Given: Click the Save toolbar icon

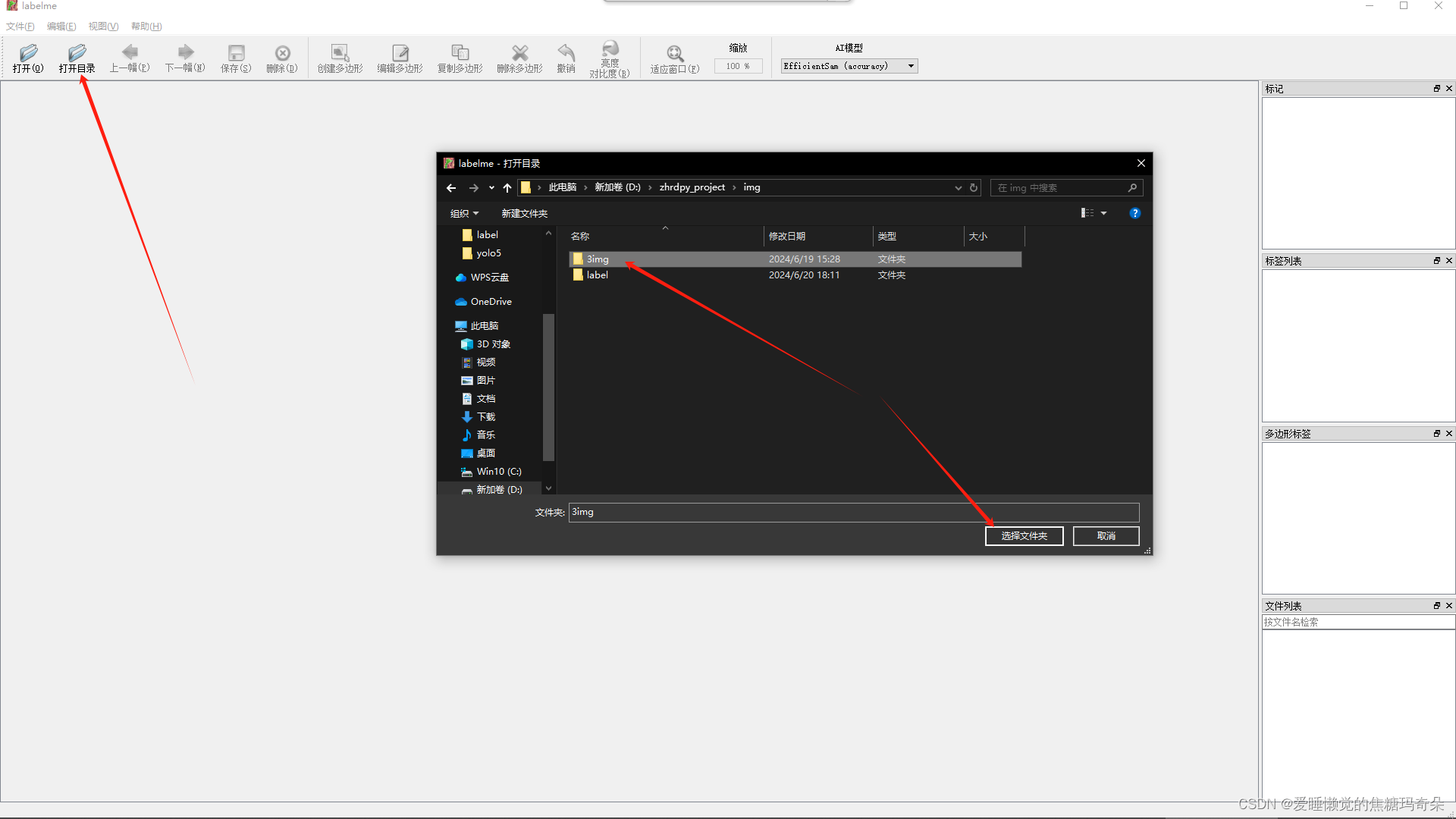Looking at the screenshot, I should (236, 54).
